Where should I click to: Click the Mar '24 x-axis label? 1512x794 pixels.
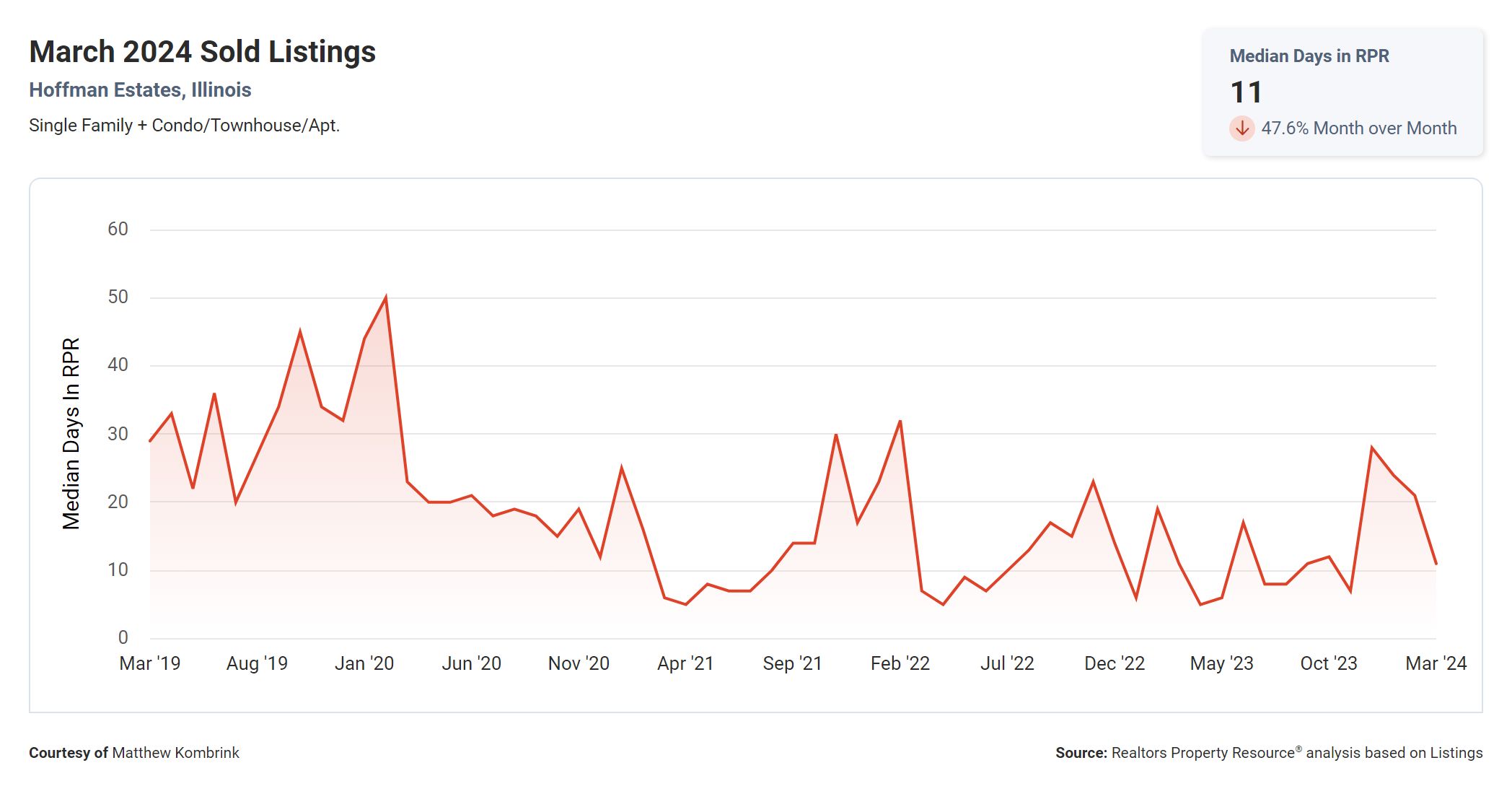(x=1436, y=663)
